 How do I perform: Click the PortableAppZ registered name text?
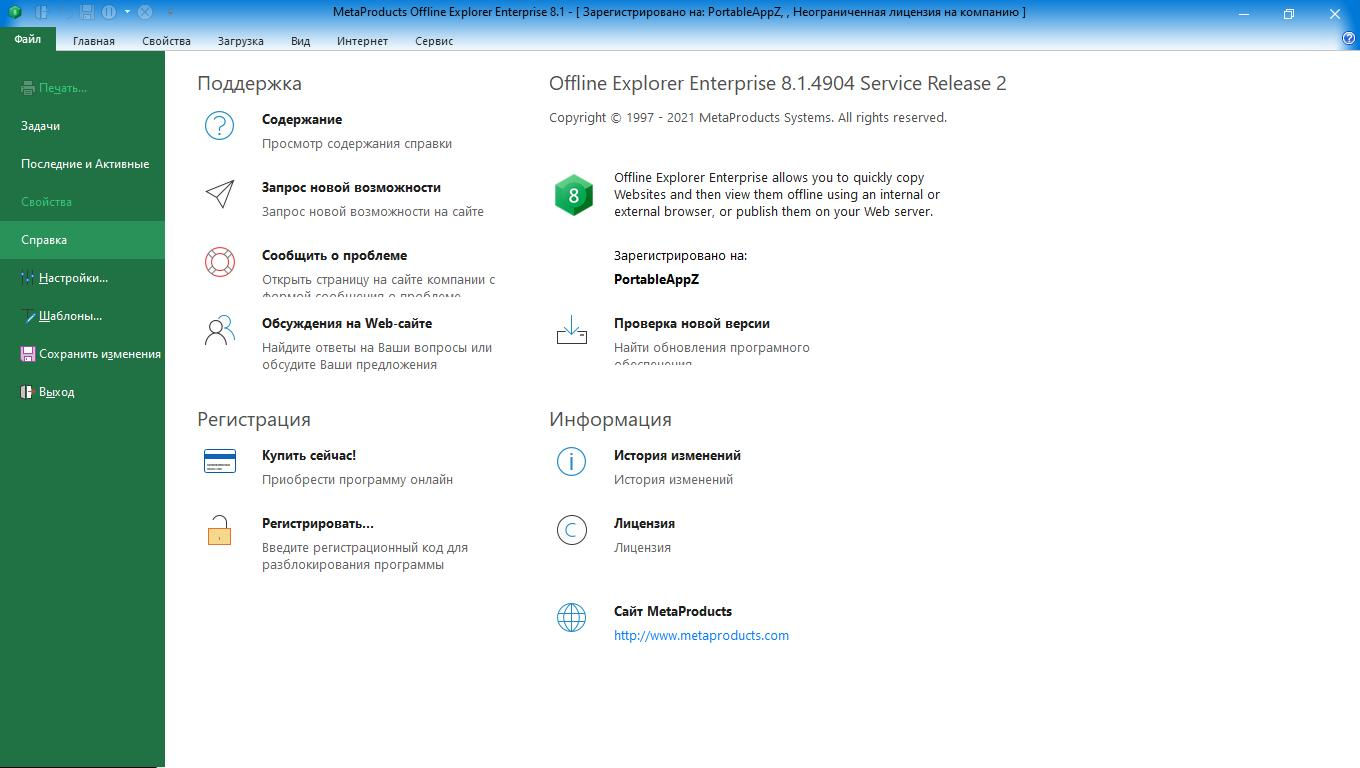coord(656,279)
